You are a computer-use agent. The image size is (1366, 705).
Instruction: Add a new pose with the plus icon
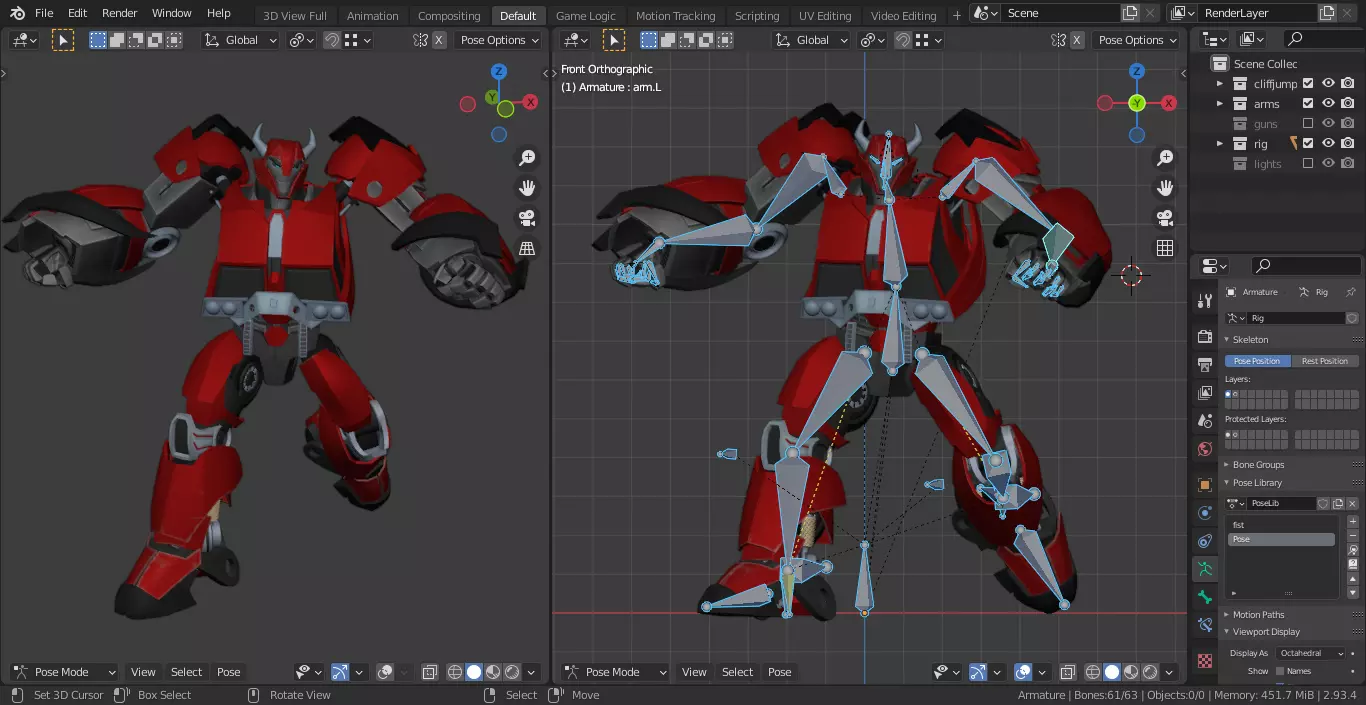click(x=1353, y=521)
